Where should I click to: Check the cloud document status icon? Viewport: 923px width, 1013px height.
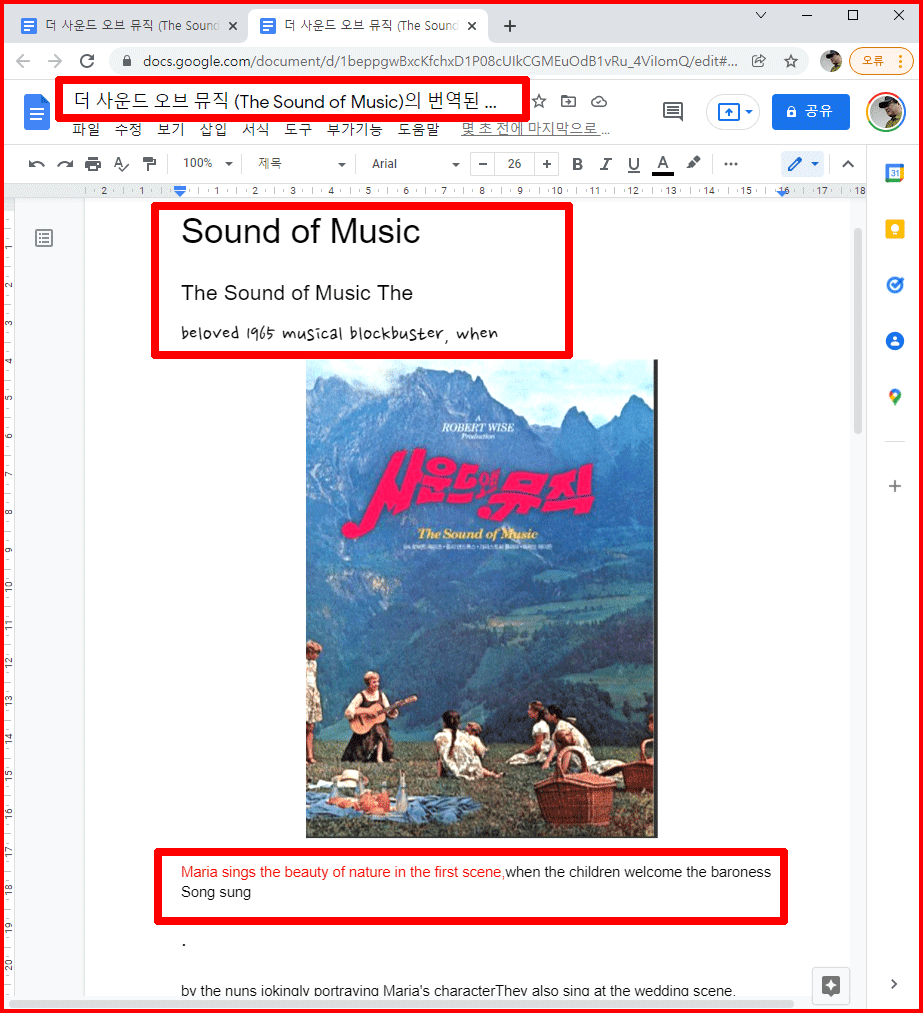pos(599,101)
